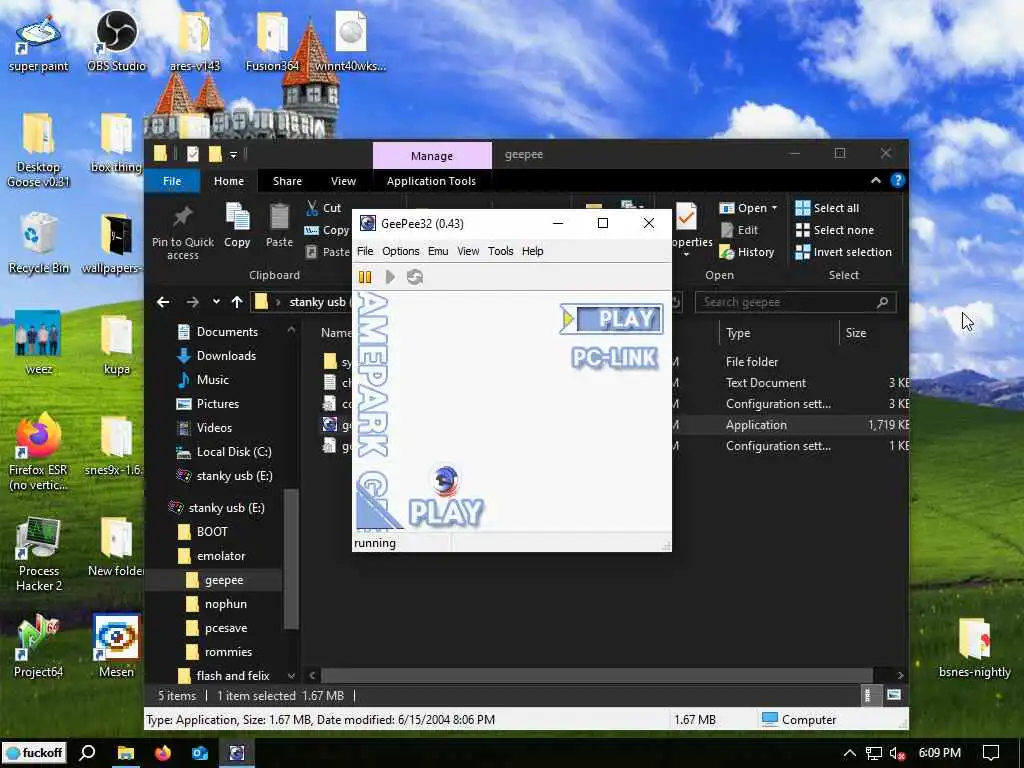This screenshot has width=1024, height=768.
Task: Select PC-LINK in the emulator screen
Action: tap(614, 358)
